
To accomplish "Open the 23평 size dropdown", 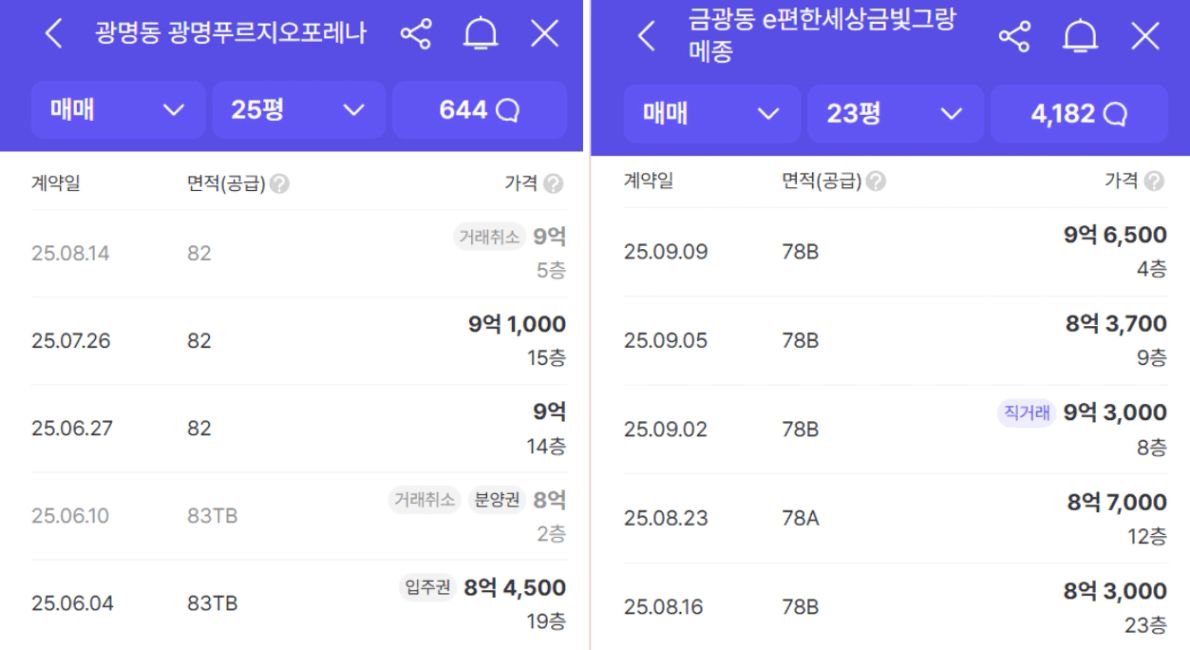I will [x=894, y=114].
